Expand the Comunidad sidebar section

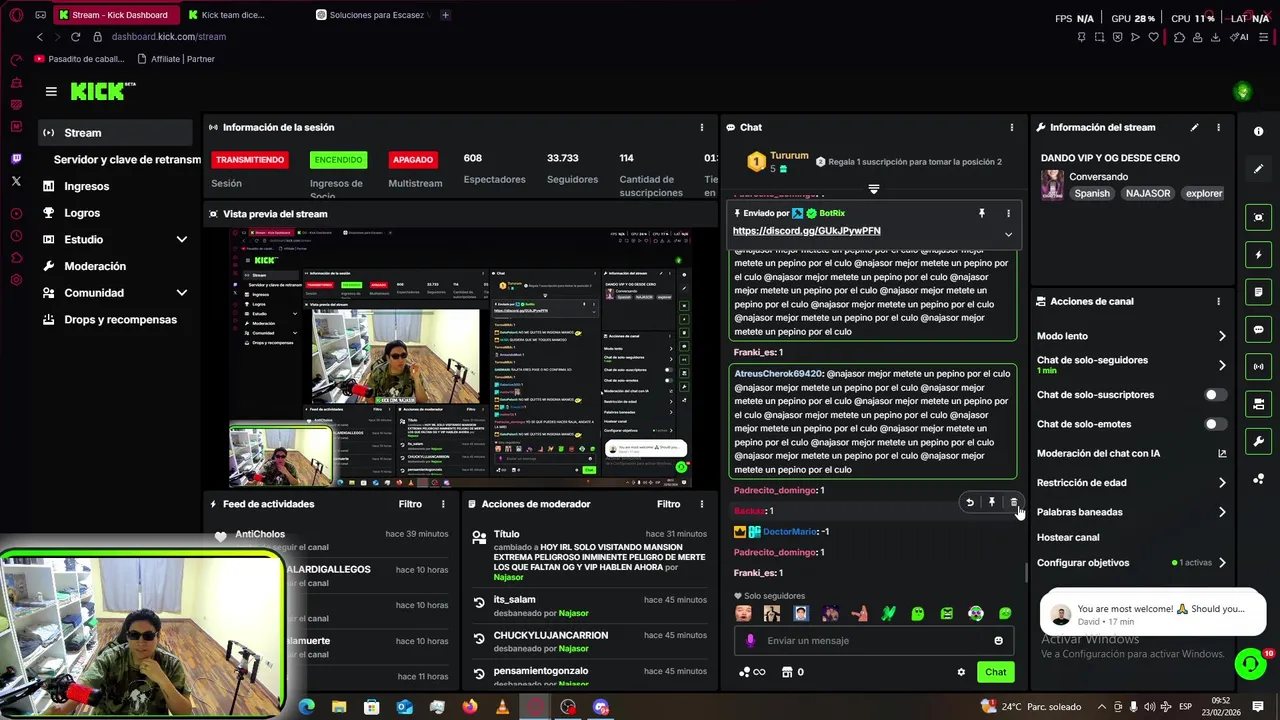181,293
